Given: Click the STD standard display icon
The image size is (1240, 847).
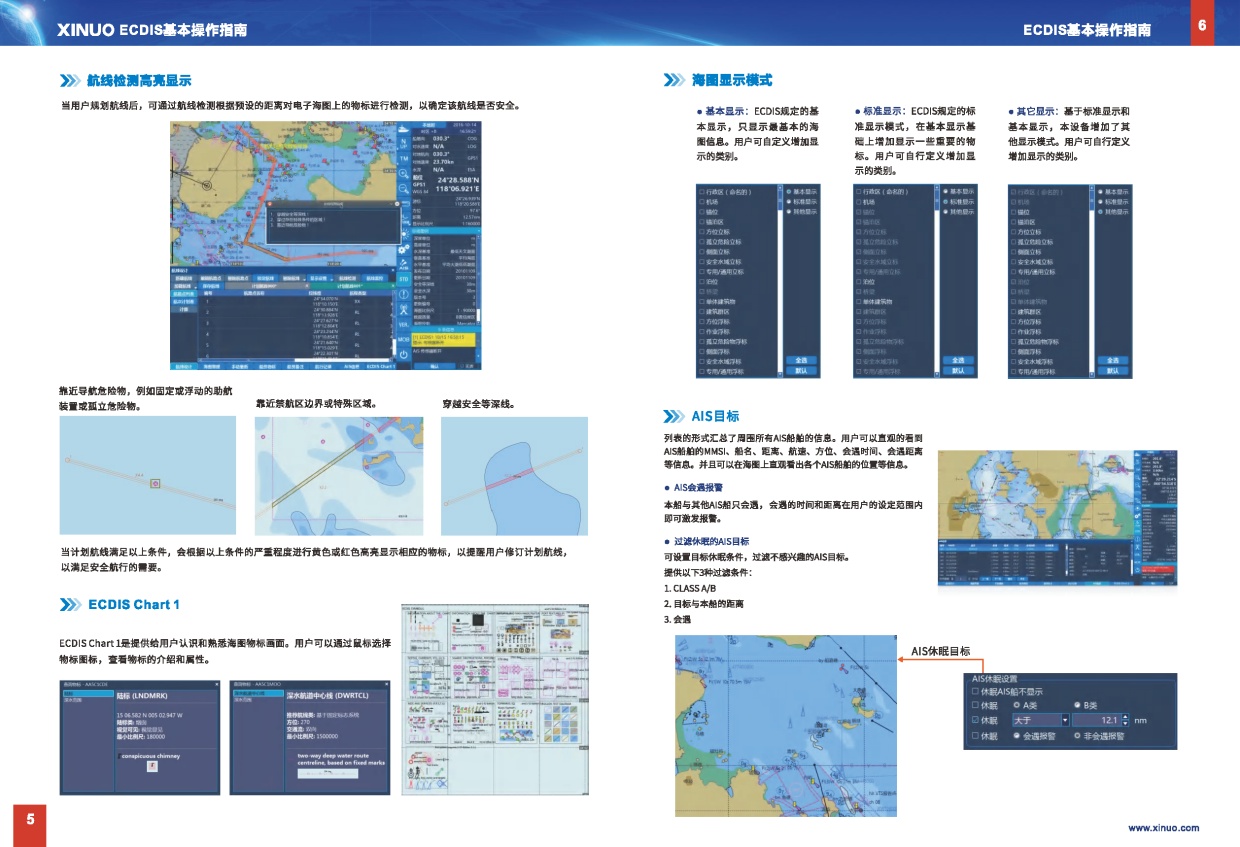Looking at the screenshot, I should click(403, 279).
